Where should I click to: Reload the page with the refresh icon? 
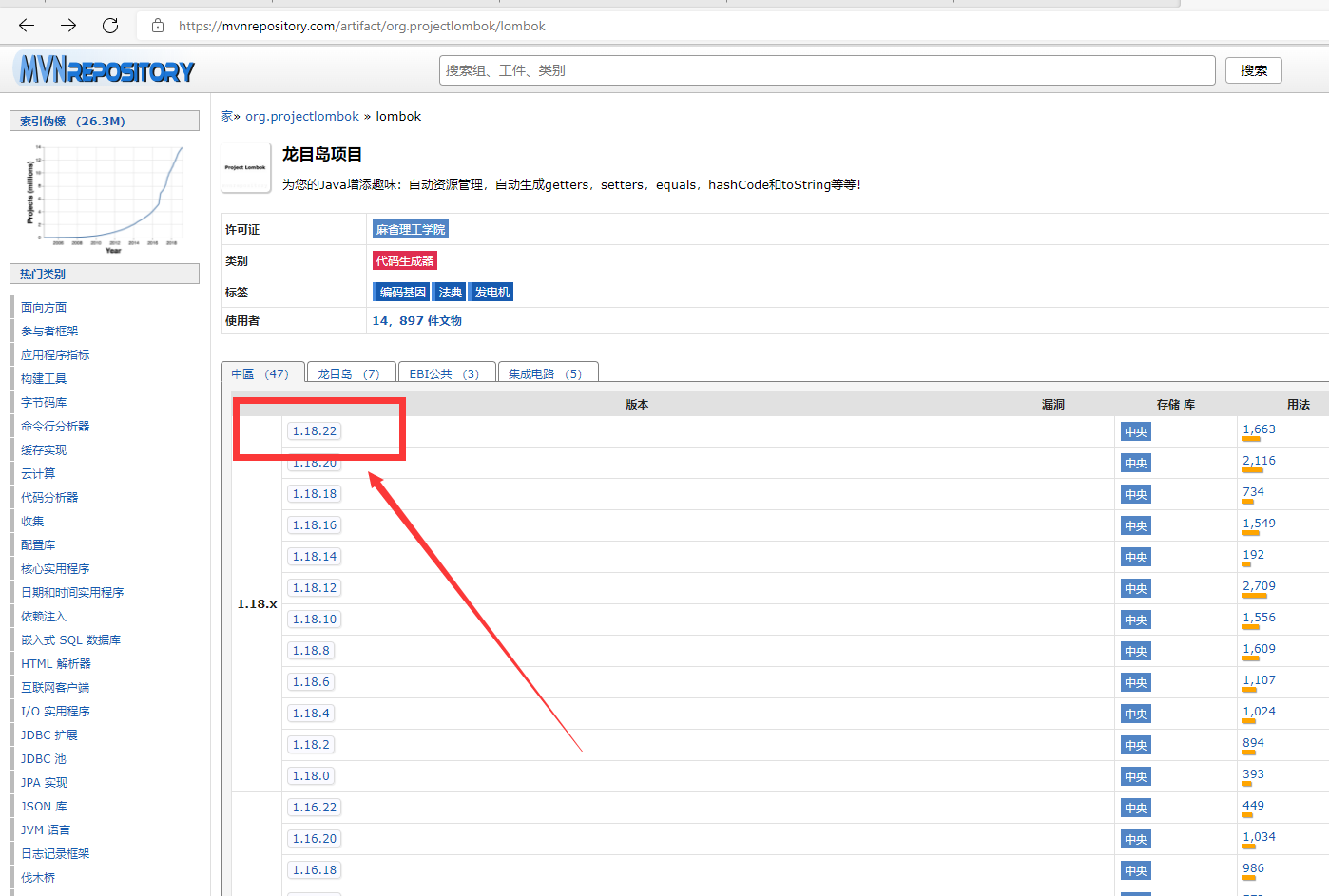[110, 26]
